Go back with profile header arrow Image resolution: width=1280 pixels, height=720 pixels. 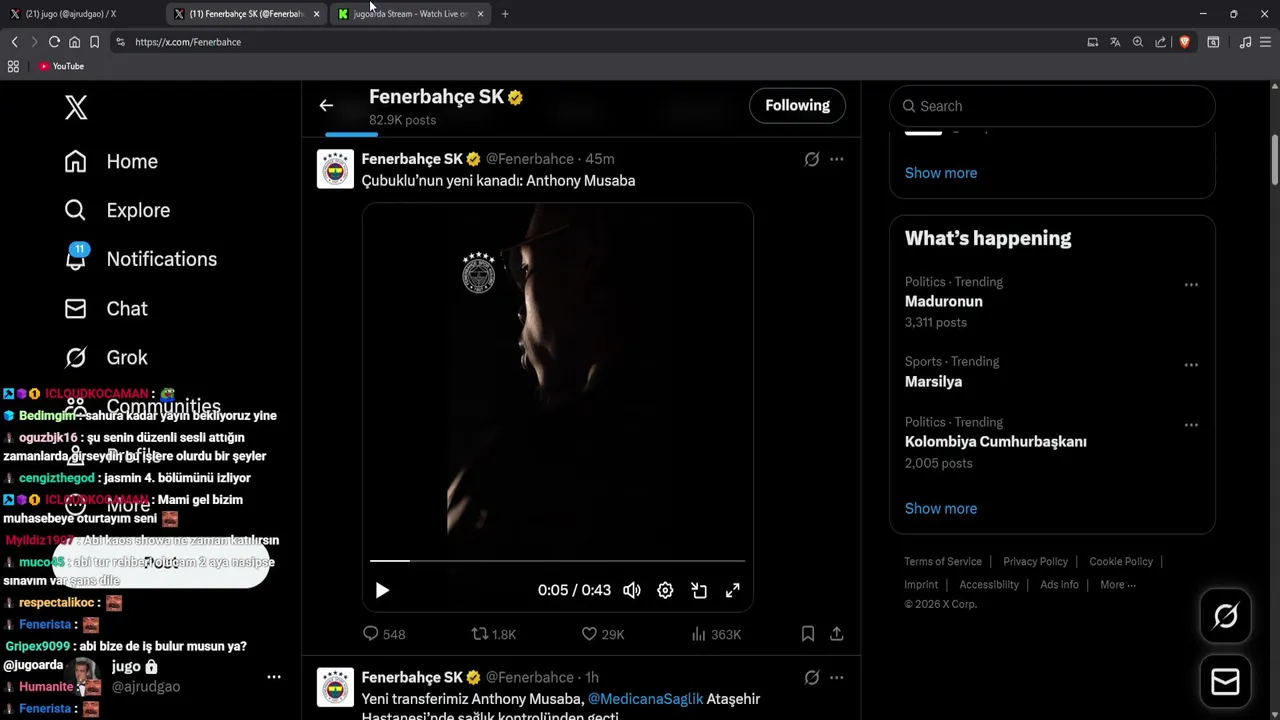(326, 105)
